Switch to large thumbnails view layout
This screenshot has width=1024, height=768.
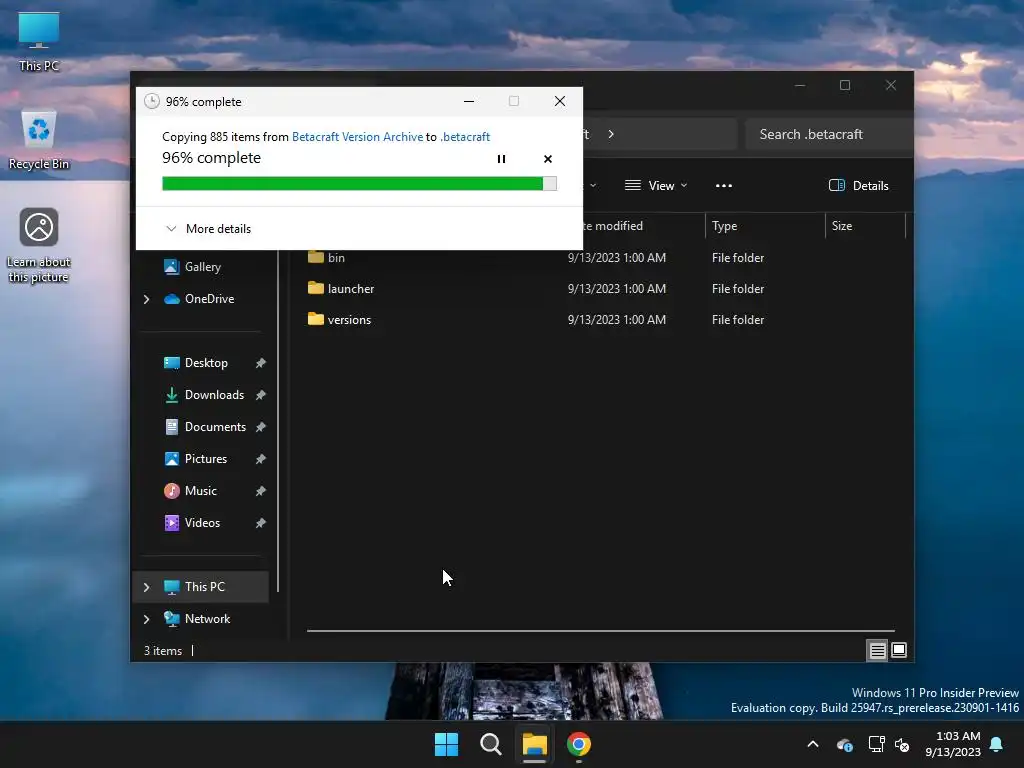[899, 650]
